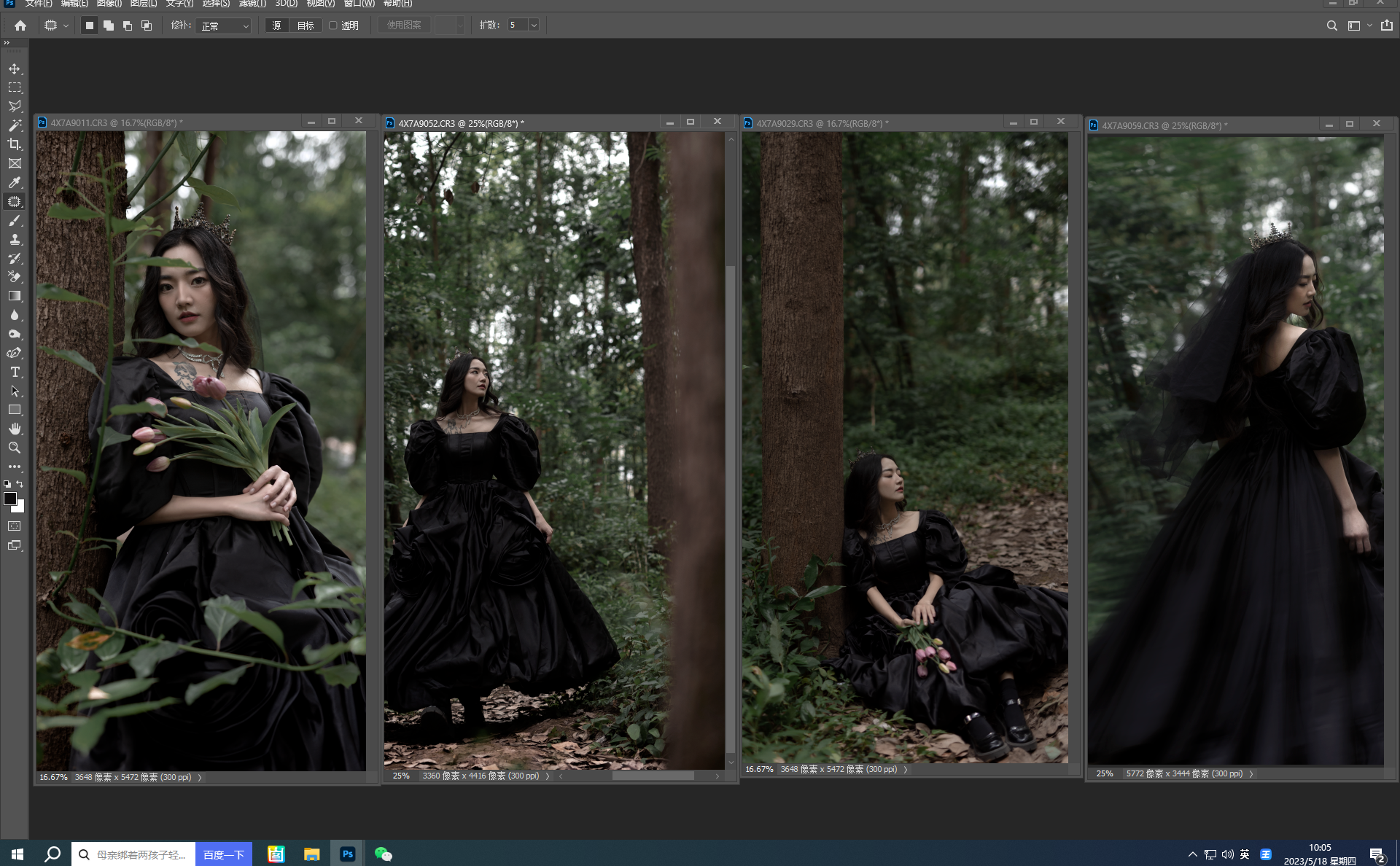This screenshot has width=1400, height=866.
Task: Switch patch mode to 源
Action: (276, 26)
